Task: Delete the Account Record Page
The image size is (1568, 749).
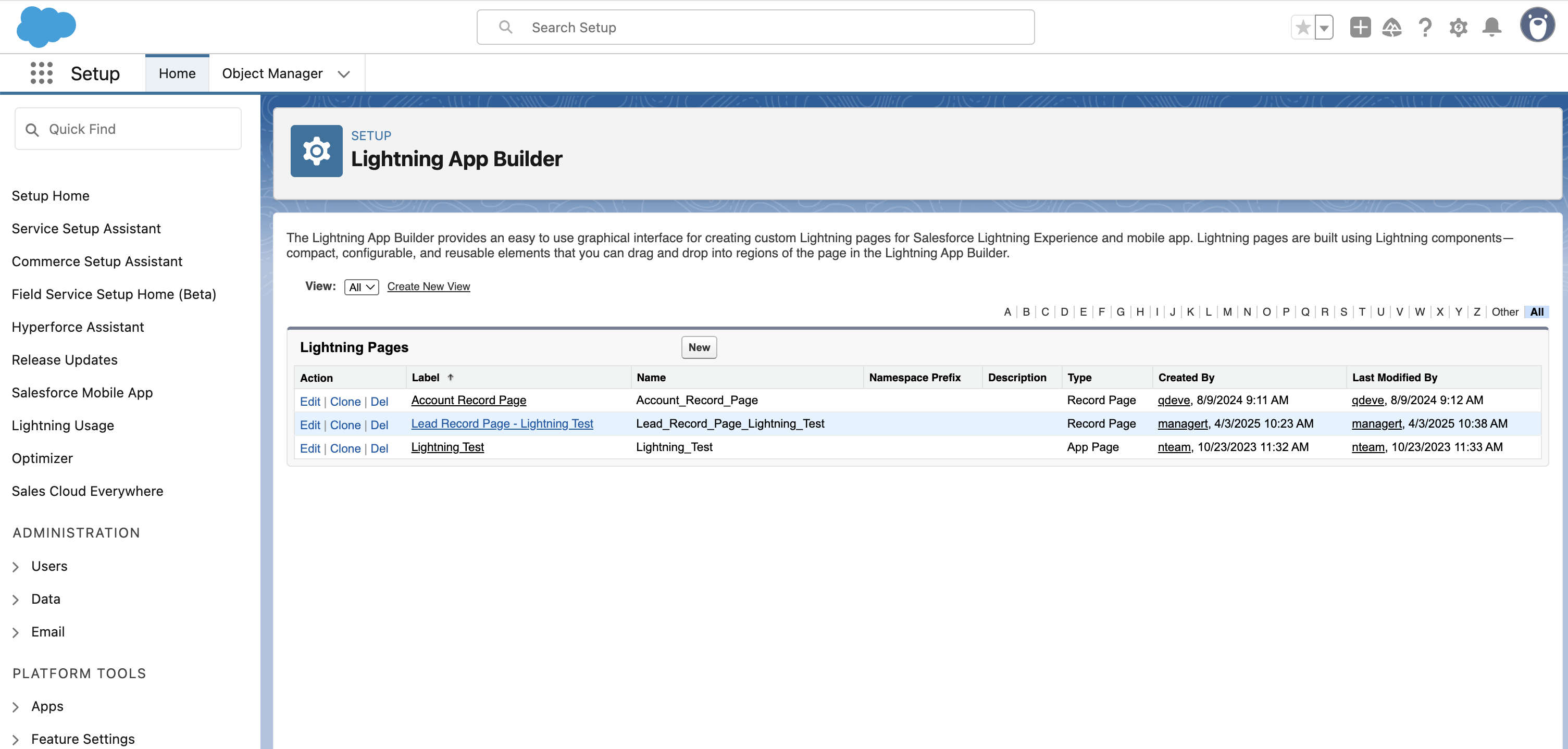Action: 379,402
